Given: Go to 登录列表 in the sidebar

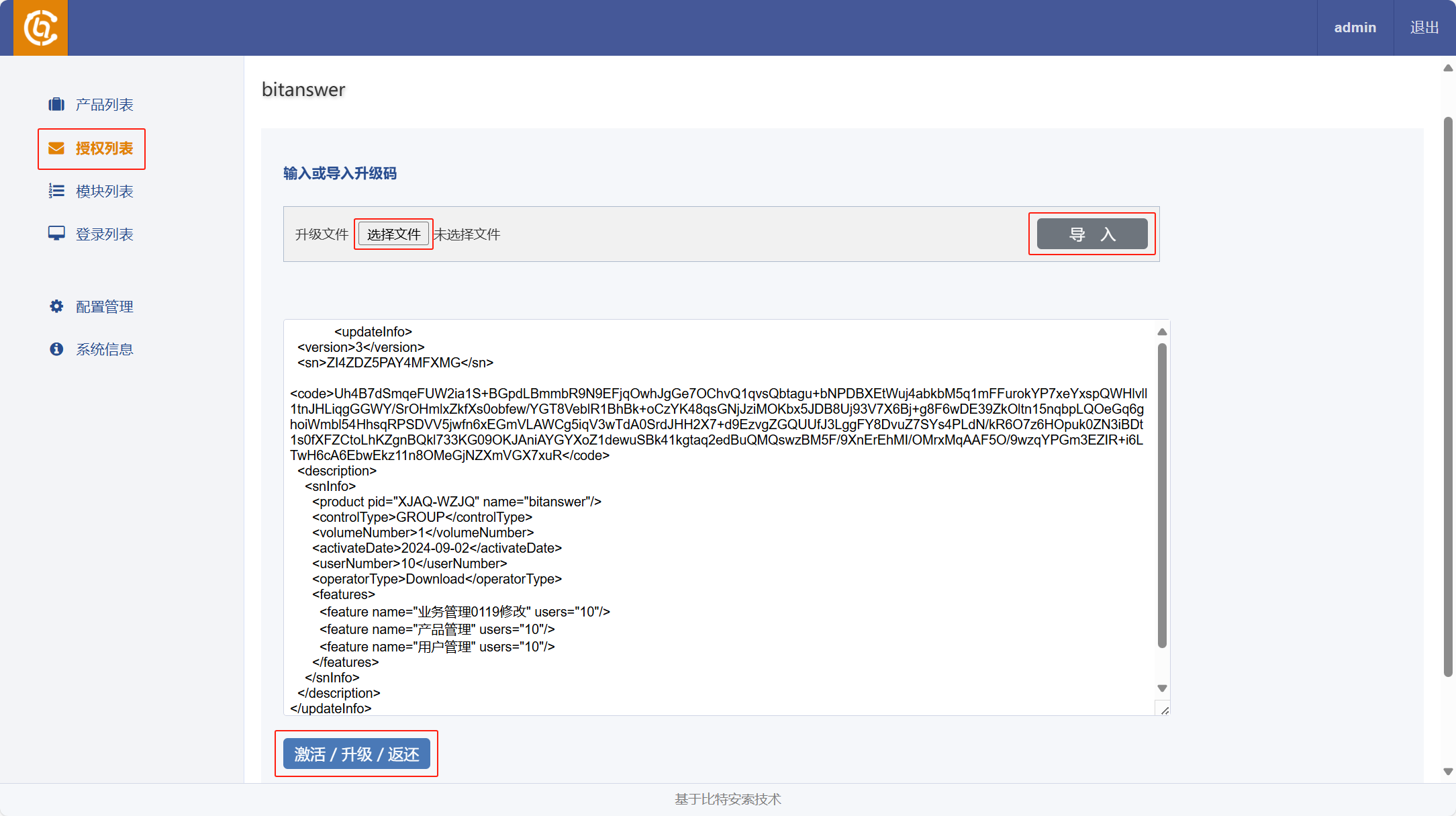Looking at the screenshot, I should (104, 234).
